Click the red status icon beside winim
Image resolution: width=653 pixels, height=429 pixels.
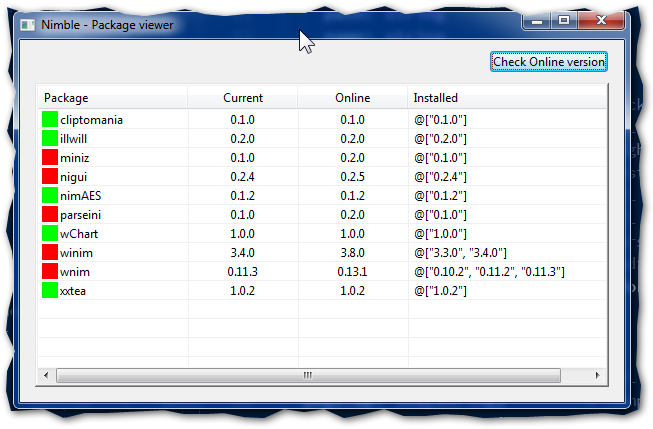coord(49,253)
